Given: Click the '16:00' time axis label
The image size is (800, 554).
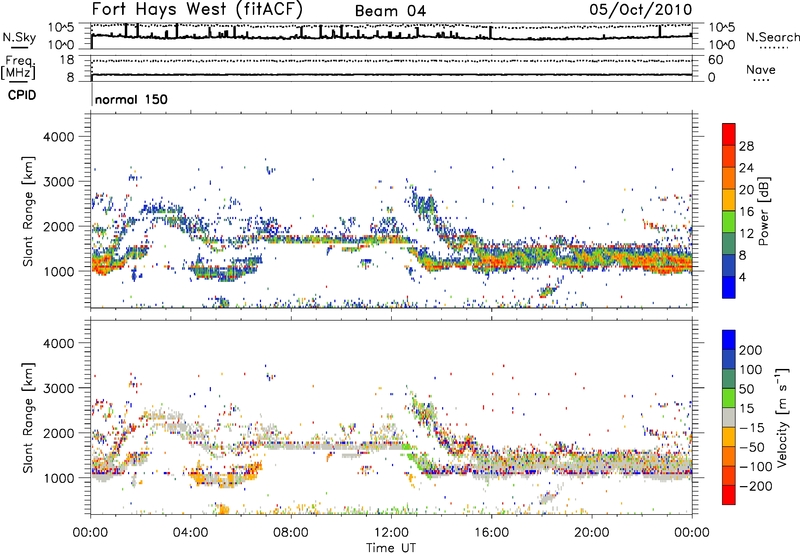Looking at the screenshot, I should [491, 533].
